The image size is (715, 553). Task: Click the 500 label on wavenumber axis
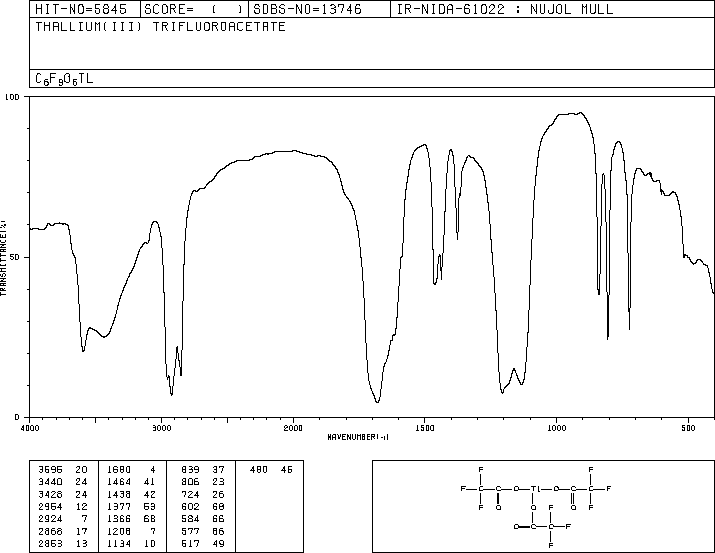688,428
